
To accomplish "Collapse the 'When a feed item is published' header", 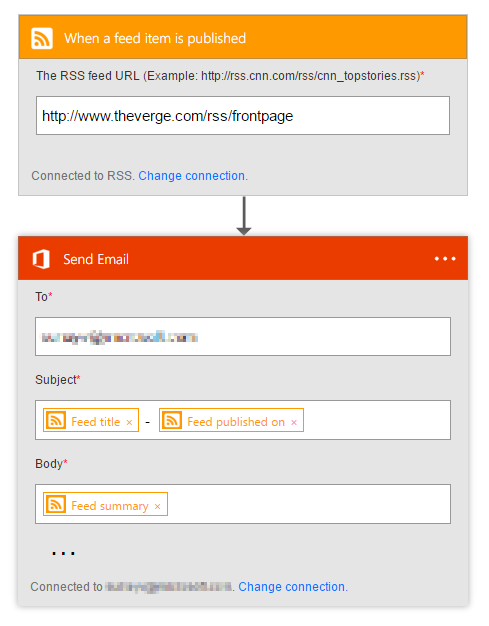I will tap(243, 37).
